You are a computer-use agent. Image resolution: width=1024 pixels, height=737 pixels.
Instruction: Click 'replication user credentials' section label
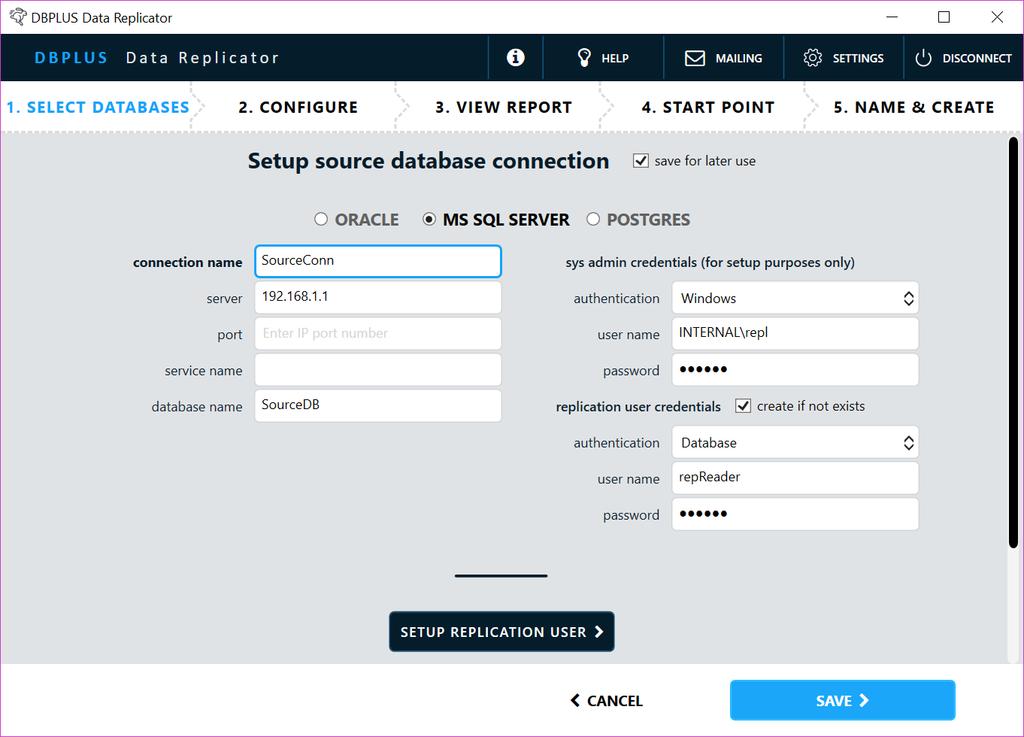(638, 407)
